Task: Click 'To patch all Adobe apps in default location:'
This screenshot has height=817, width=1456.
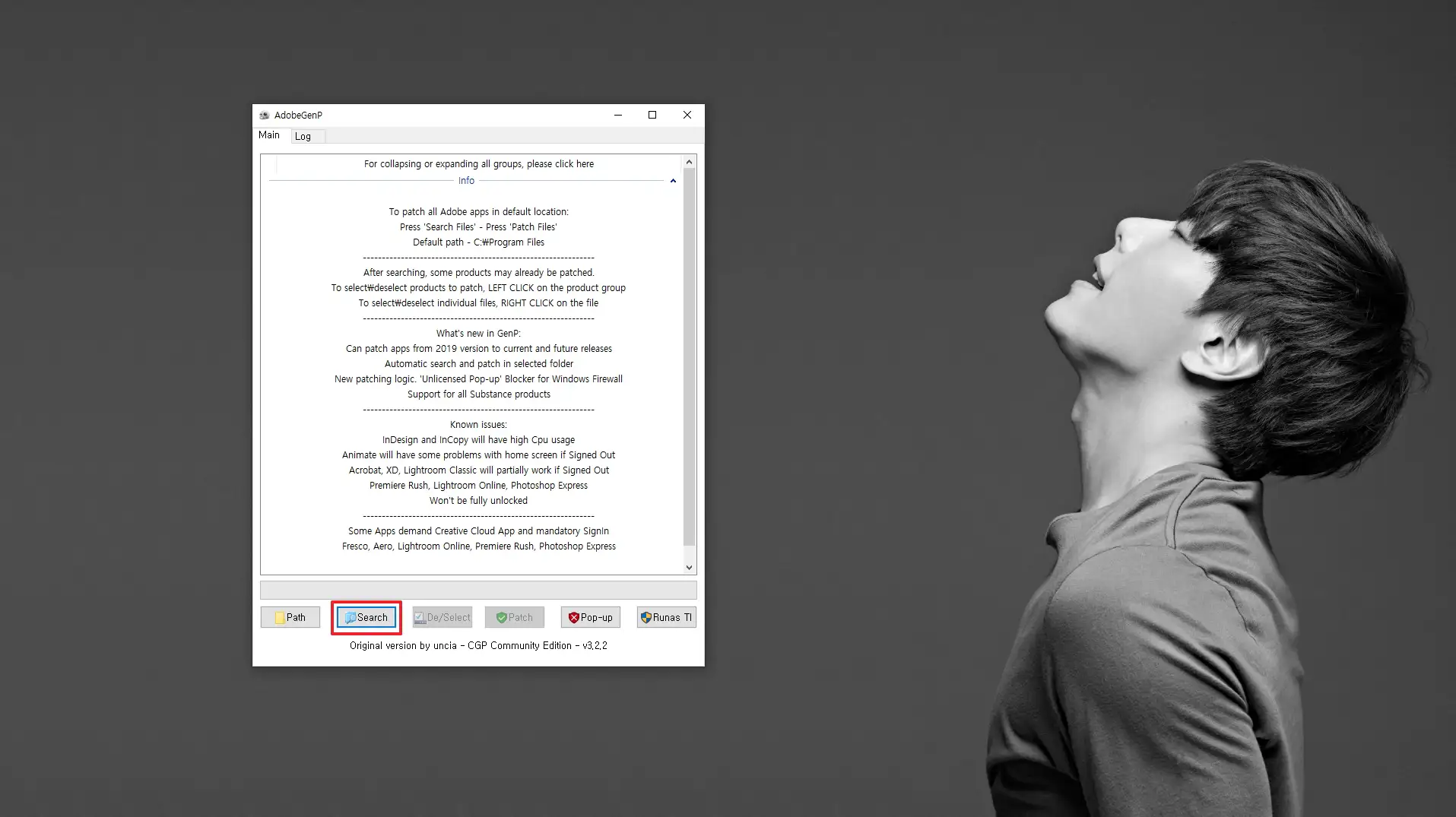Action: pyautogui.click(x=479, y=212)
